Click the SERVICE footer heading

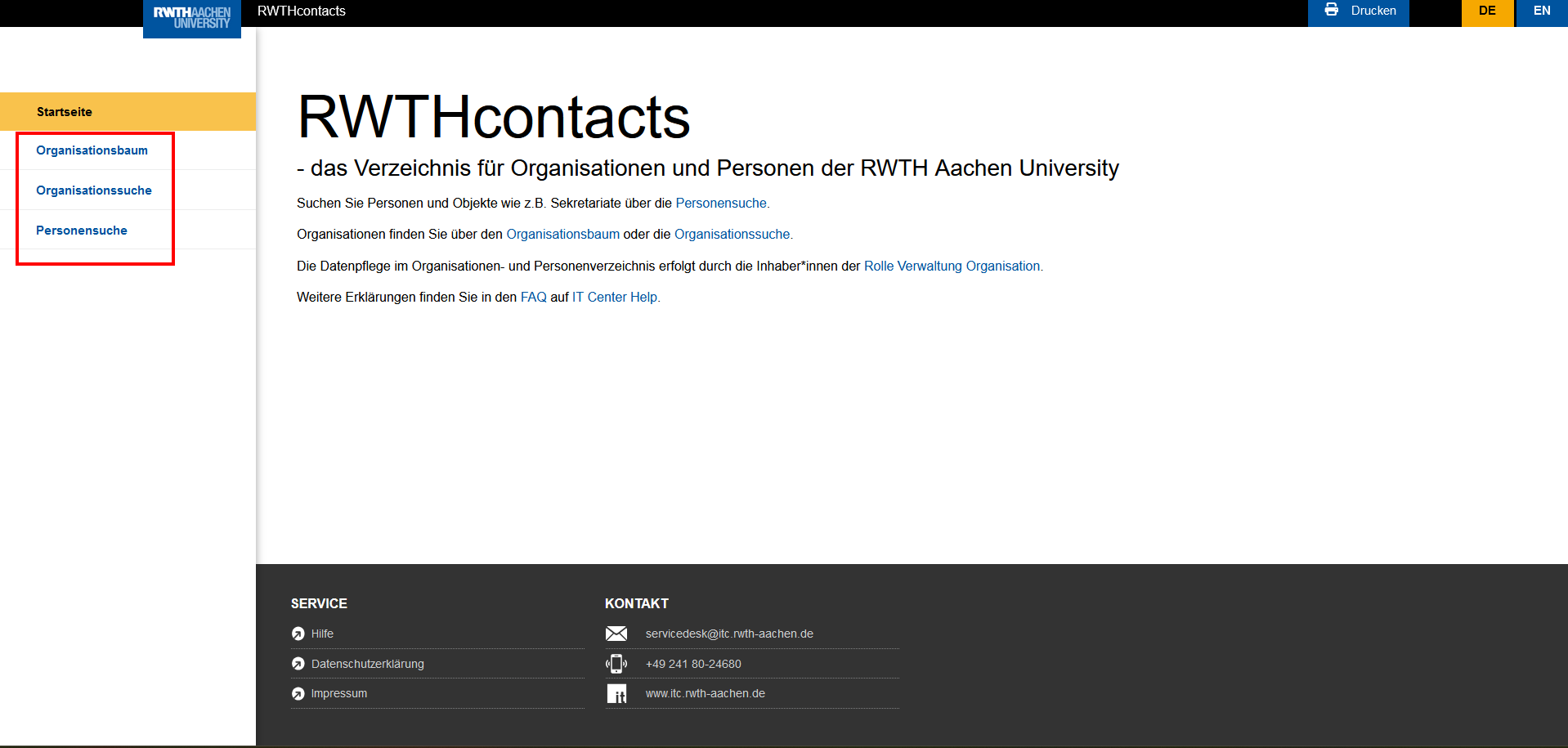pyautogui.click(x=319, y=603)
